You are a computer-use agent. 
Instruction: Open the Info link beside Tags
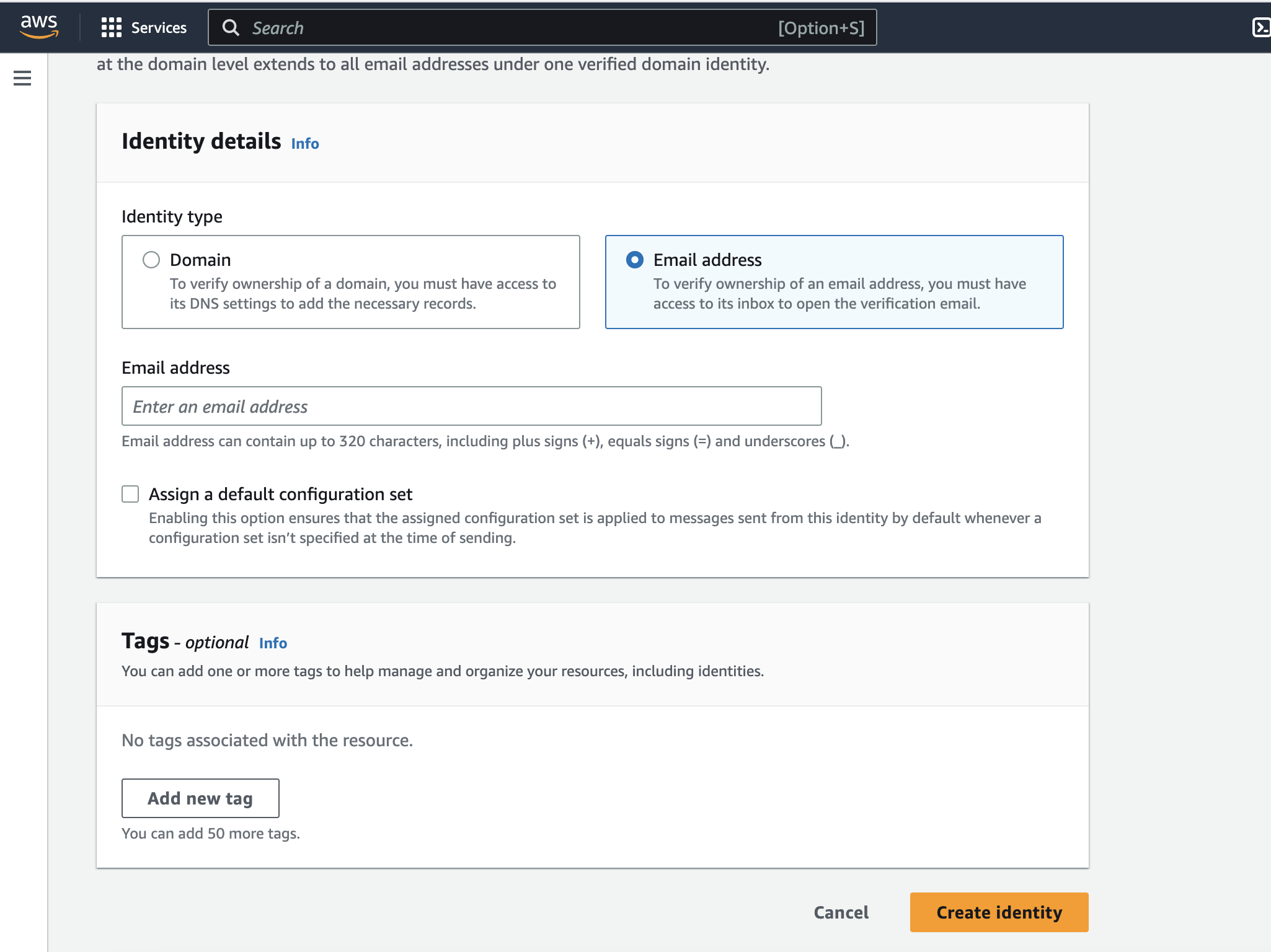click(x=273, y=643)
